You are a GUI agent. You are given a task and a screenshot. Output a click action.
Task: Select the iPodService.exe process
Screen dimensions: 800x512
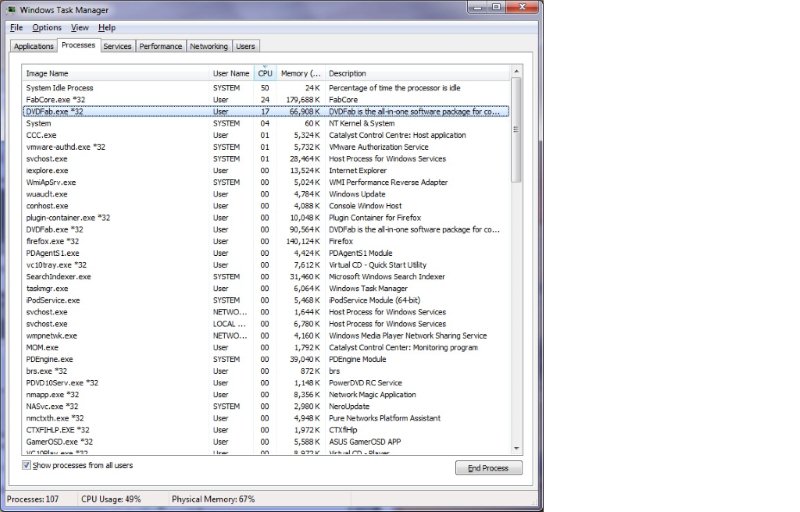tap(266, 300)
